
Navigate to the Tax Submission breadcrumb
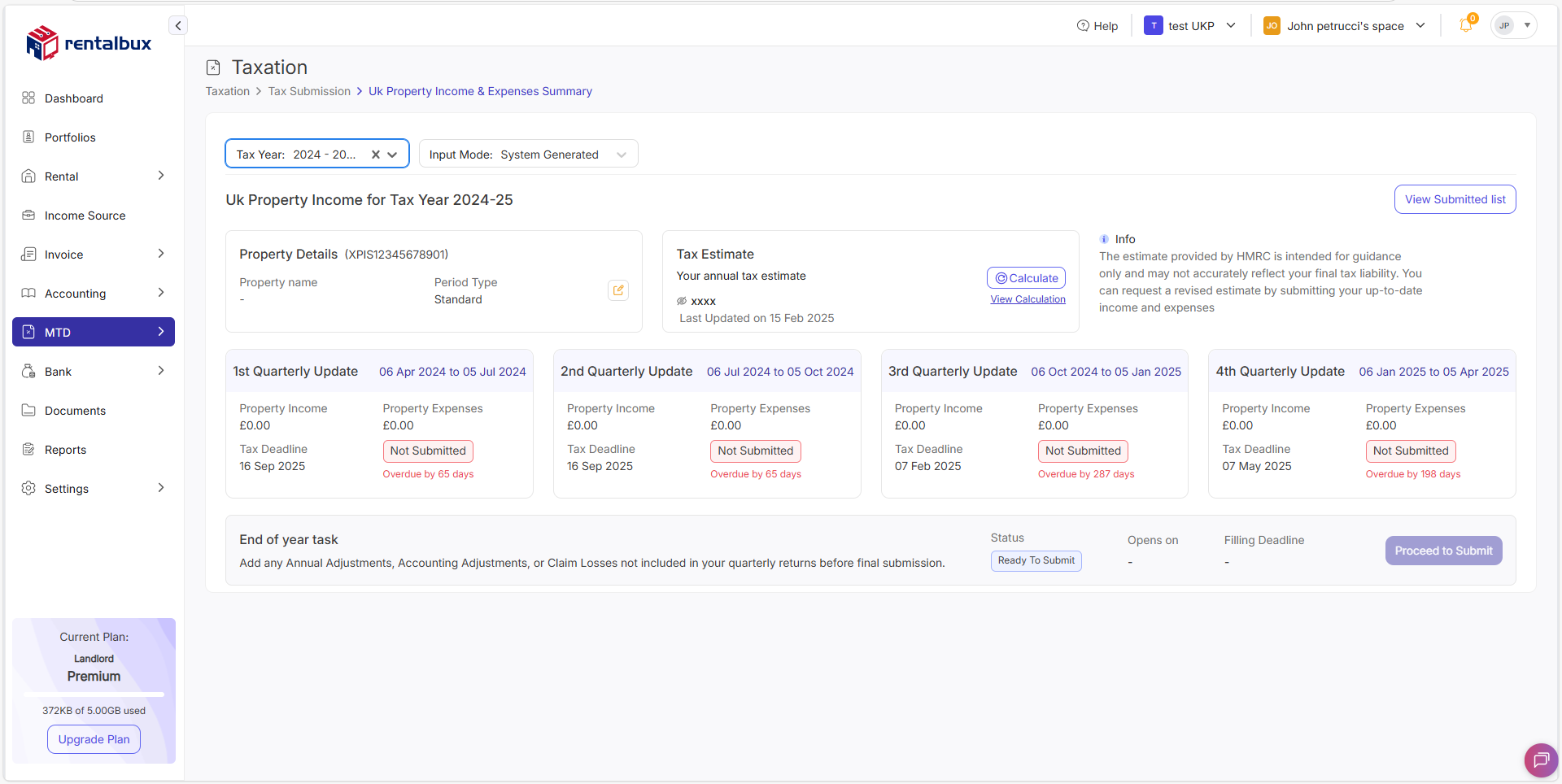[x=309, y=91]
